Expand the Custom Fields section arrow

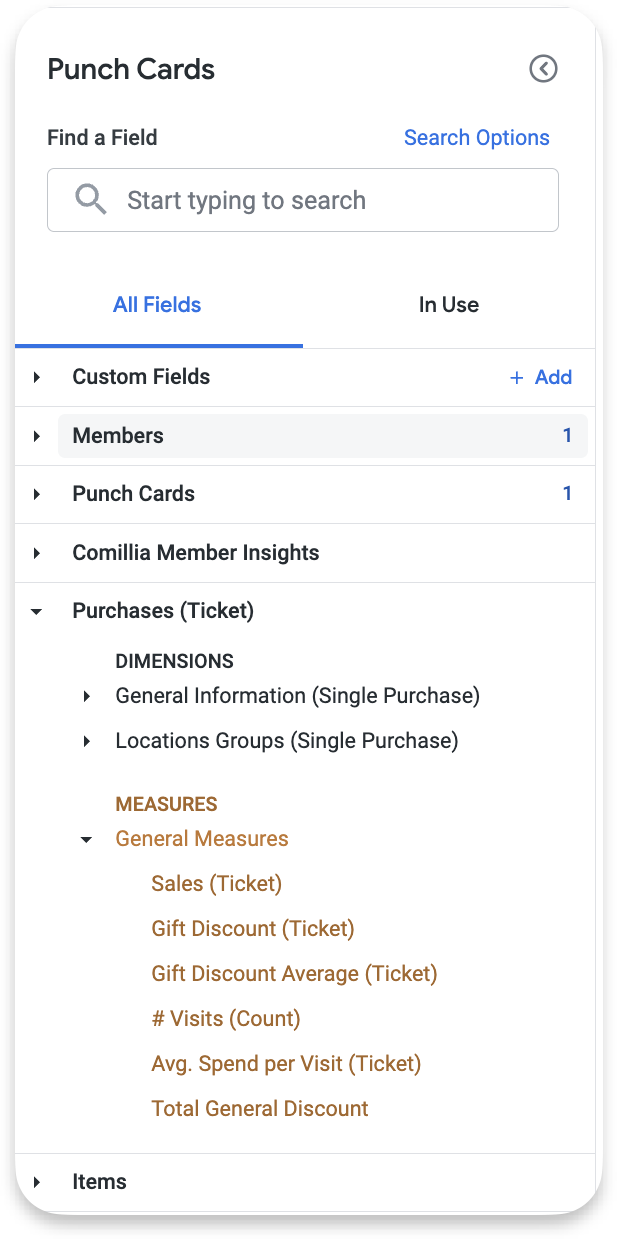[37, 377]
